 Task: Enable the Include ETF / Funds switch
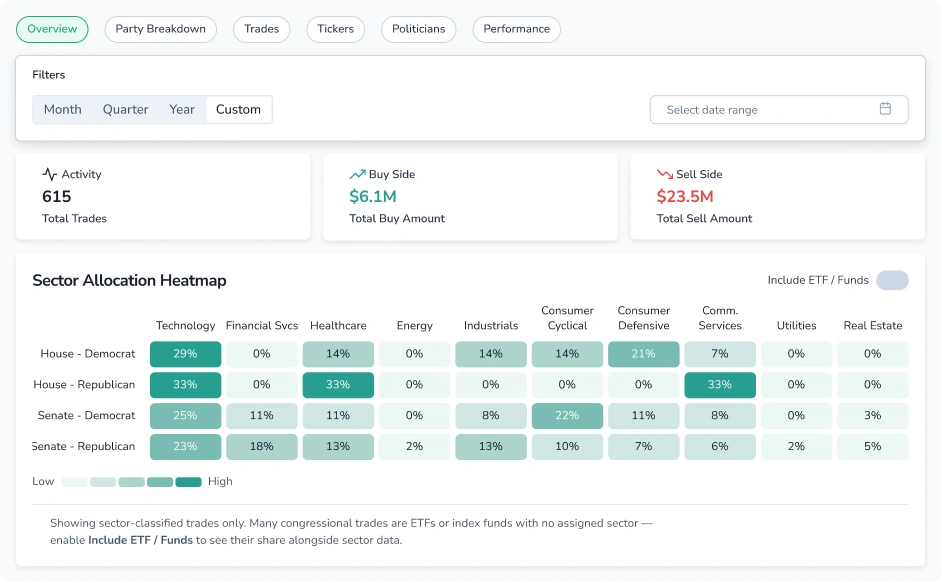pyautogui.click(x=892, y=280)
